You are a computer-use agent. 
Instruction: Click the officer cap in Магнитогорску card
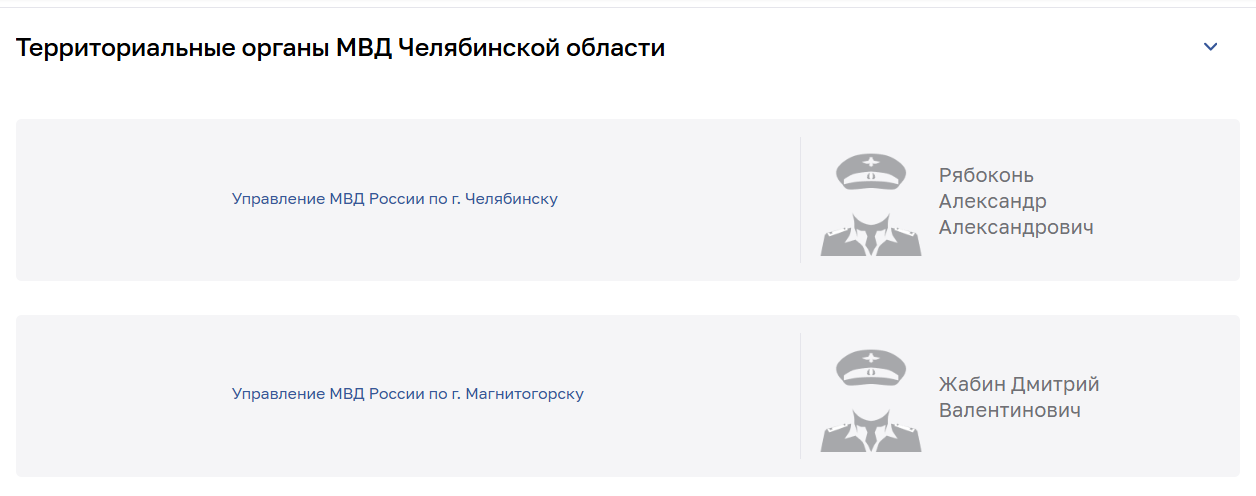click(x=871, y=366)
